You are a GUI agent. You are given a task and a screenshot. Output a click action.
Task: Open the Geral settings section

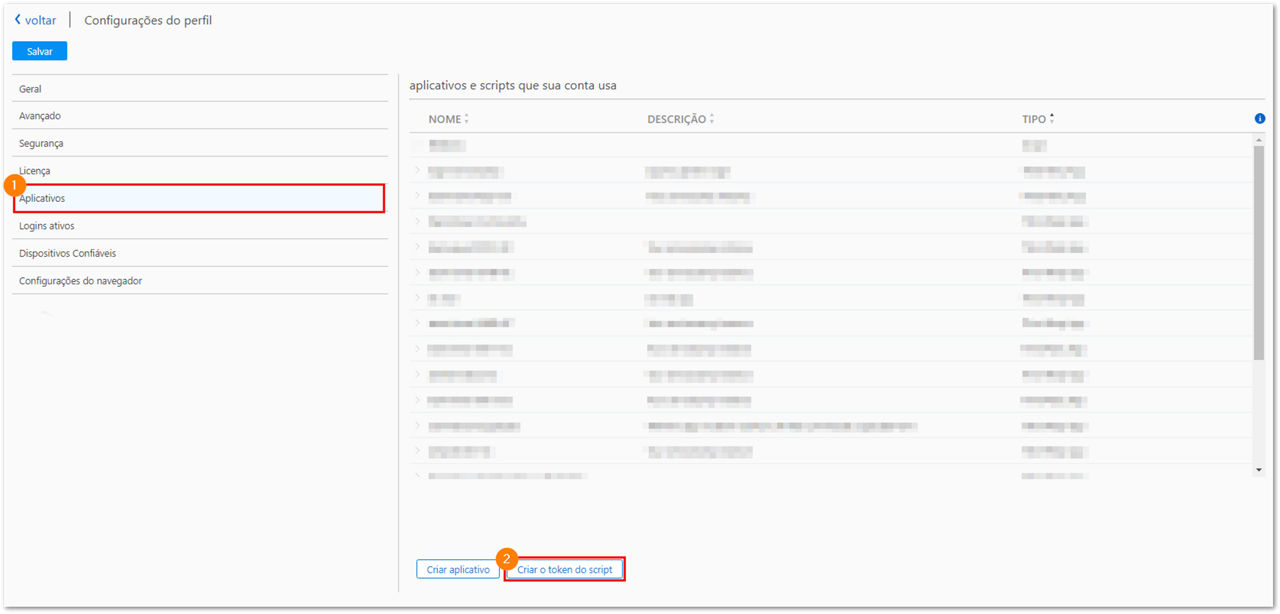point(200,89)
